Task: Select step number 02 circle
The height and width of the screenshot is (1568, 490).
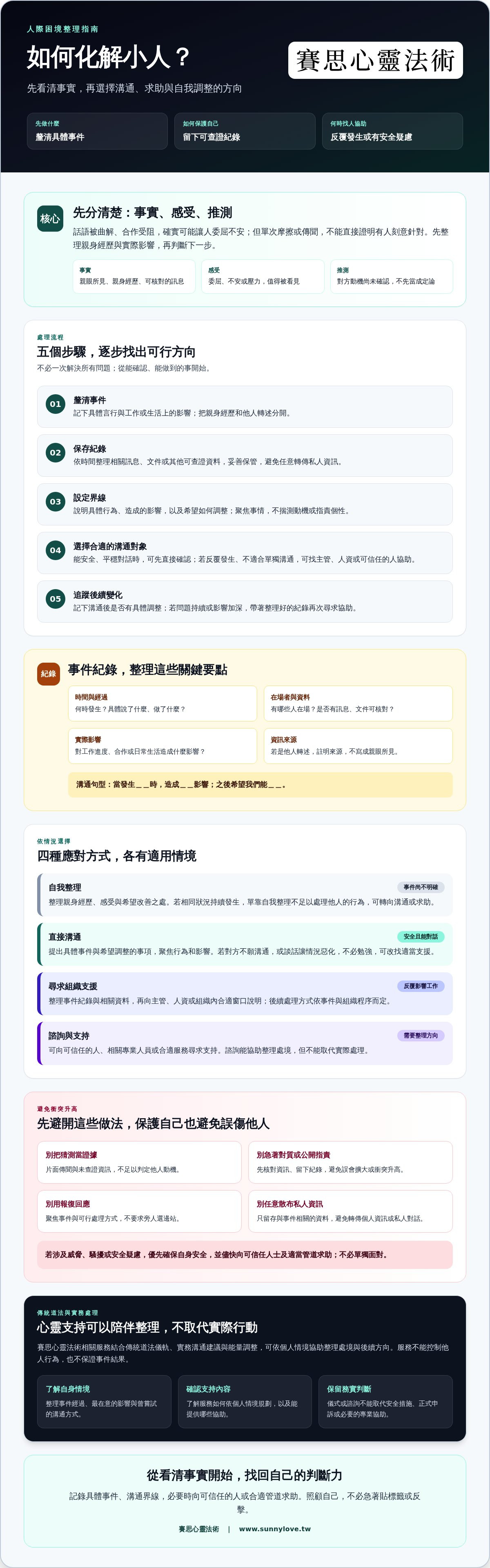Action: click(x=56, y=453)
